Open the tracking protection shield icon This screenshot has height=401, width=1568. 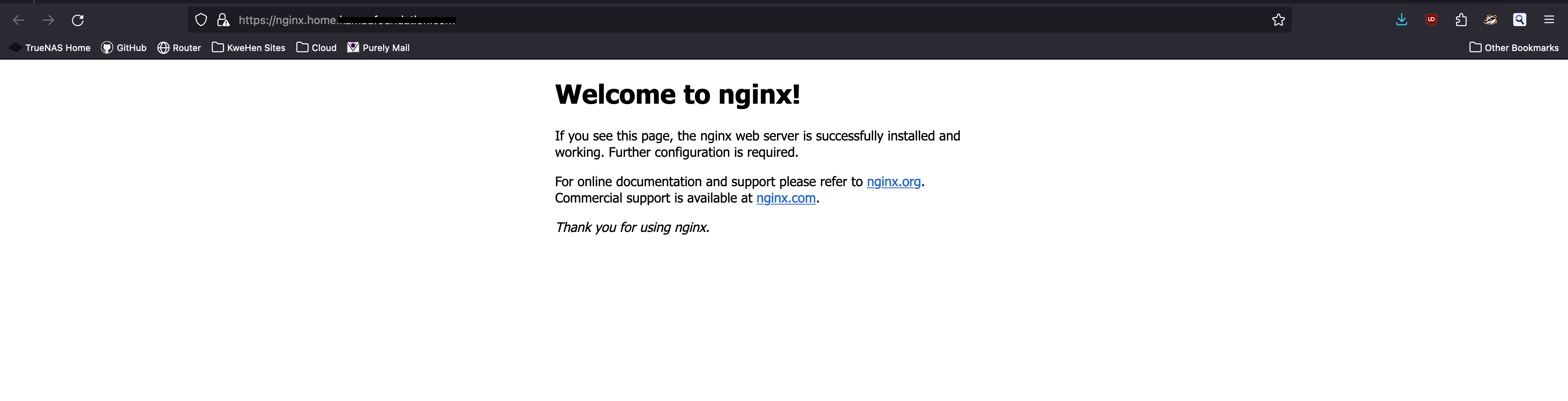click(x=201, y=20)
